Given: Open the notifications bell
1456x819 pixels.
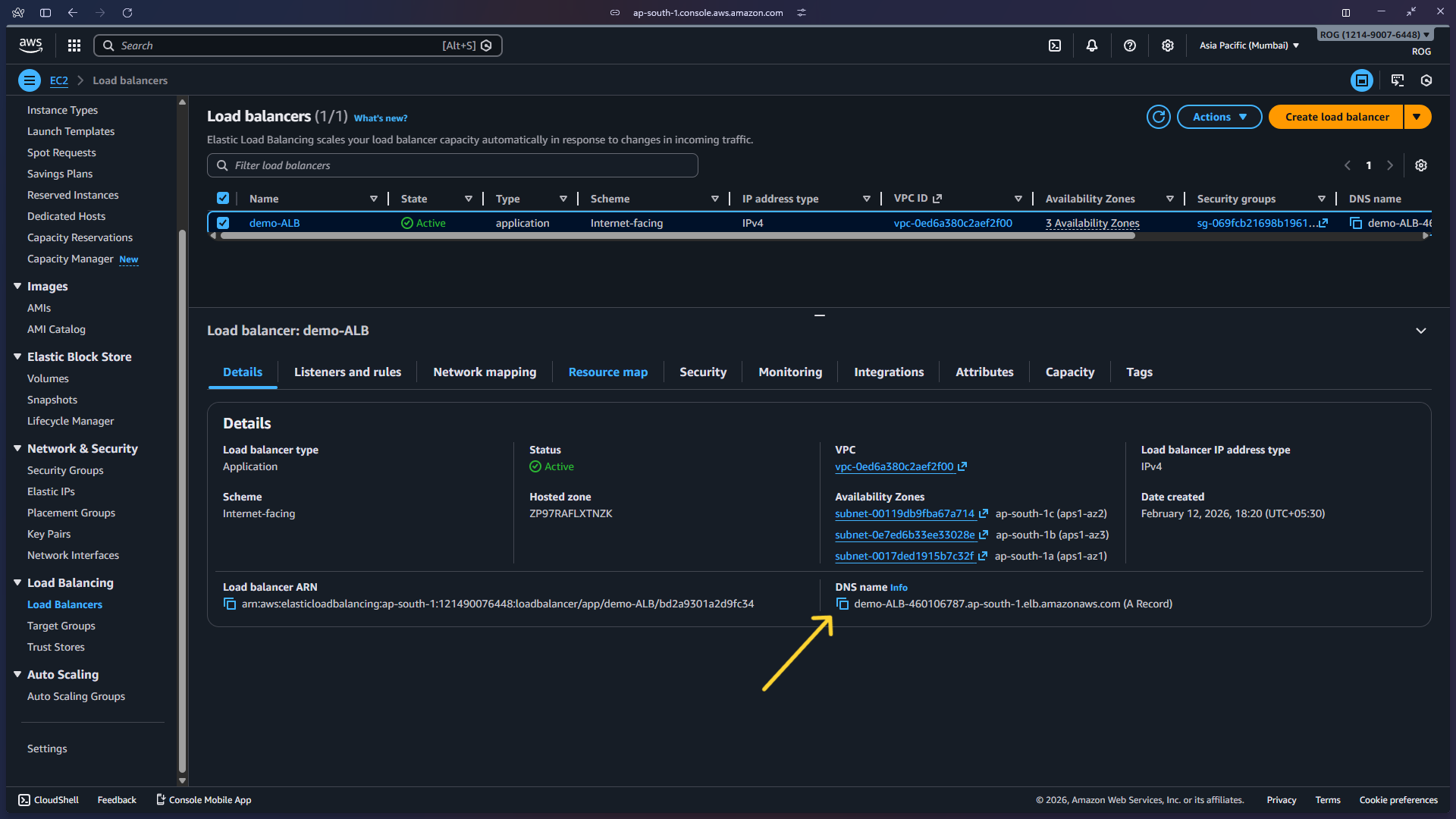Looking at the screenshot, I should click(x=1092, y=45).
